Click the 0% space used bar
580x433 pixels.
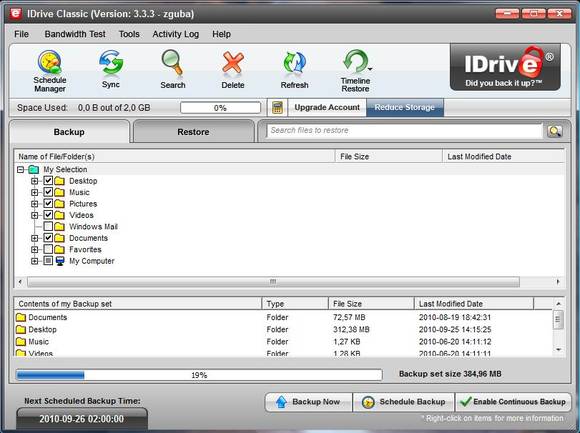coord(220,108)
